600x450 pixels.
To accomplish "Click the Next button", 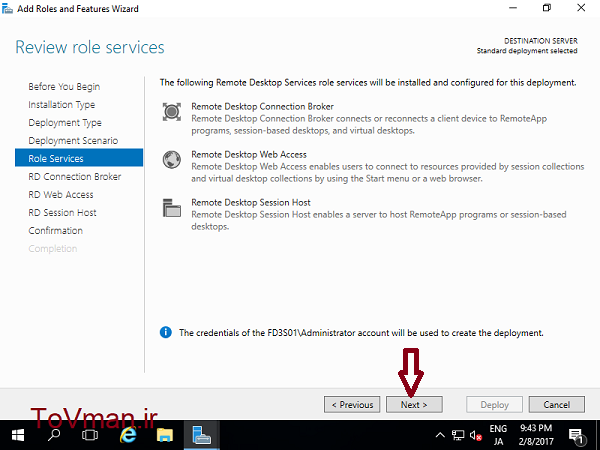I will (414, 404).
